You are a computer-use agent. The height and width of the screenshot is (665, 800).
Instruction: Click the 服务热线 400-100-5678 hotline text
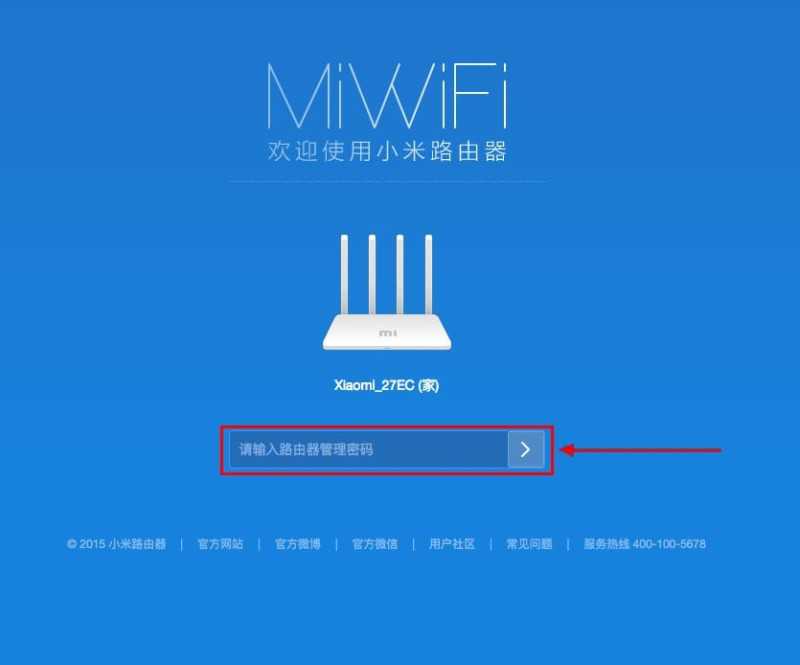[645, 544]
